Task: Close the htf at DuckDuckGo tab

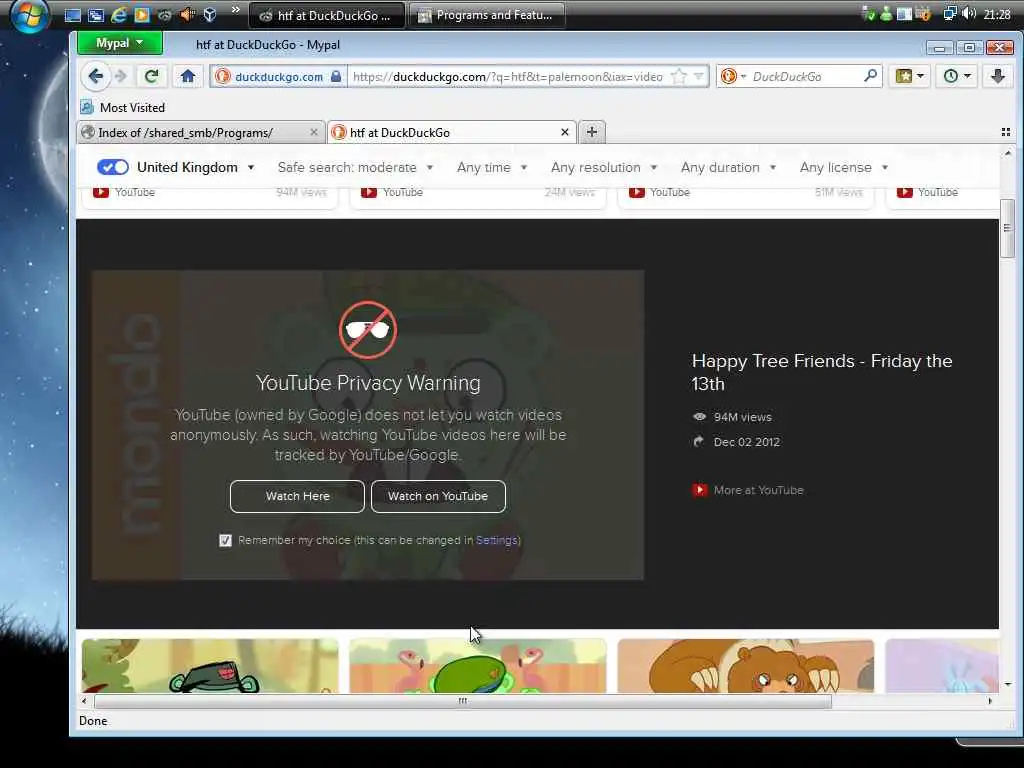Action: pos(565,133)
